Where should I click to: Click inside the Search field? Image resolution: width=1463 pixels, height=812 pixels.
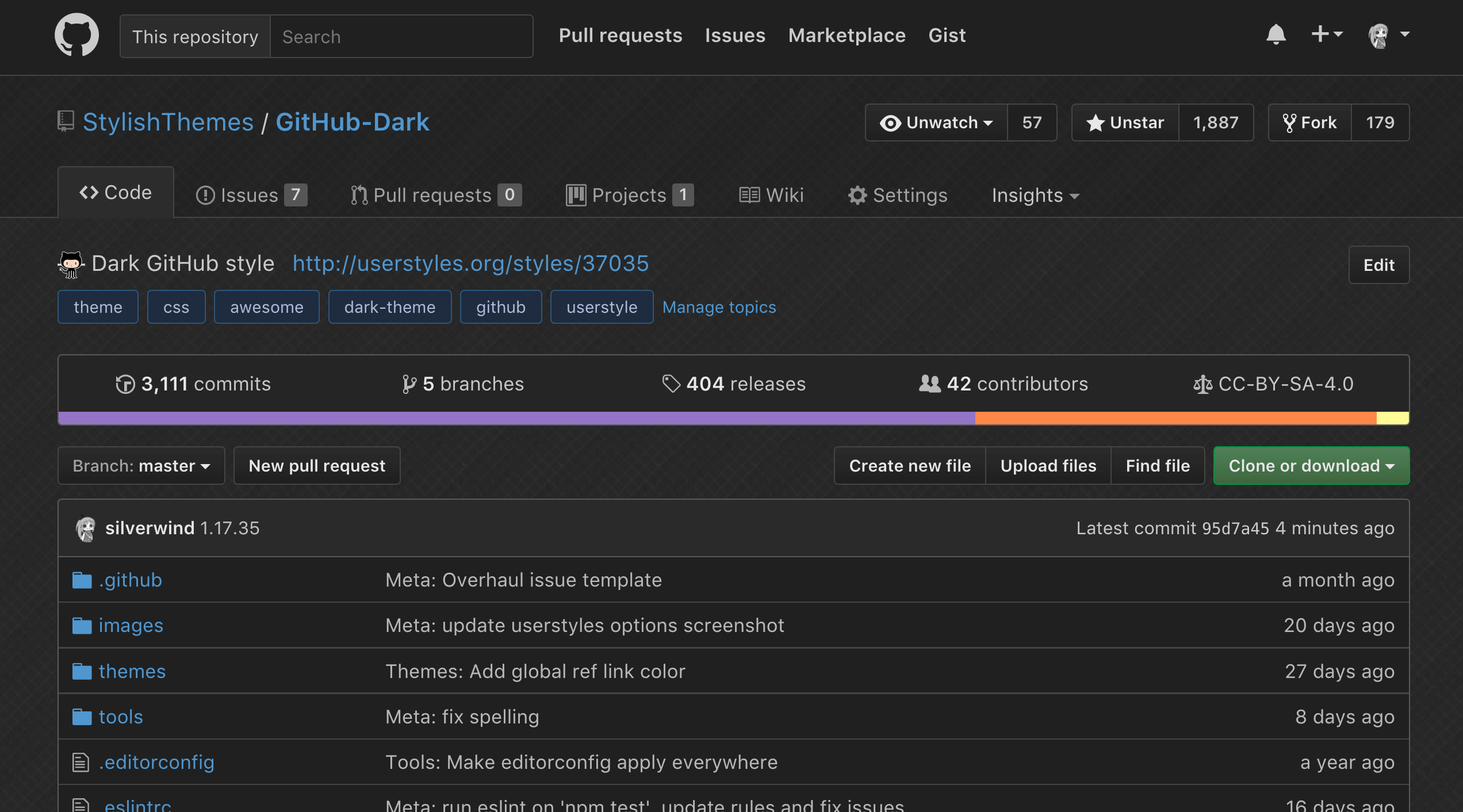point(403,36)
